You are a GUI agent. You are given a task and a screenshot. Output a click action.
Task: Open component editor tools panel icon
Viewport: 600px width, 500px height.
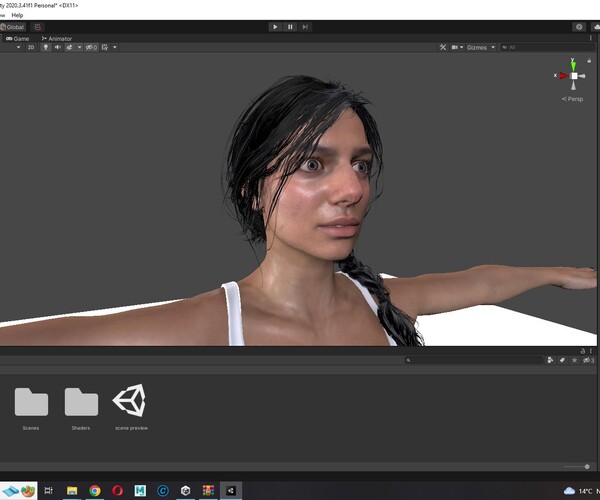443,47
